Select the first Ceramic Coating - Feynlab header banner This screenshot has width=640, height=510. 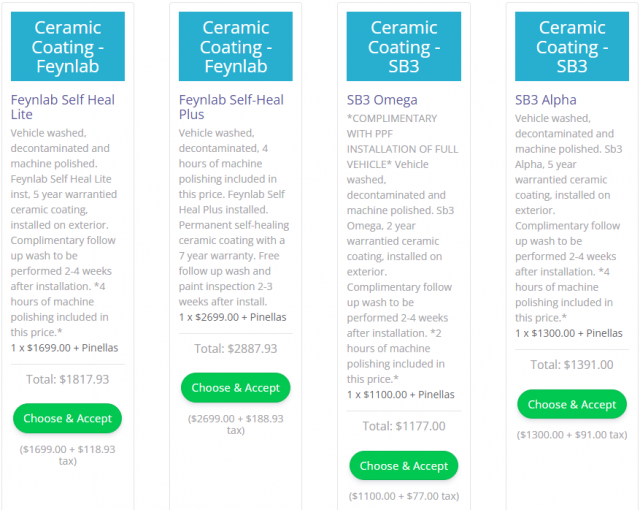[x=68, y=47]
